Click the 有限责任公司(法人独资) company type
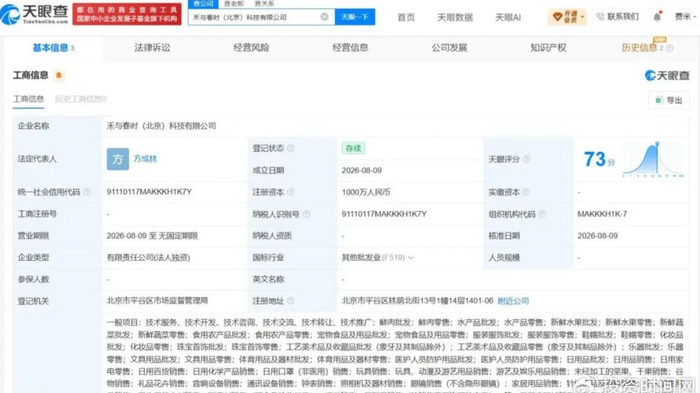The image size is (700, 393). click(148, 258)
